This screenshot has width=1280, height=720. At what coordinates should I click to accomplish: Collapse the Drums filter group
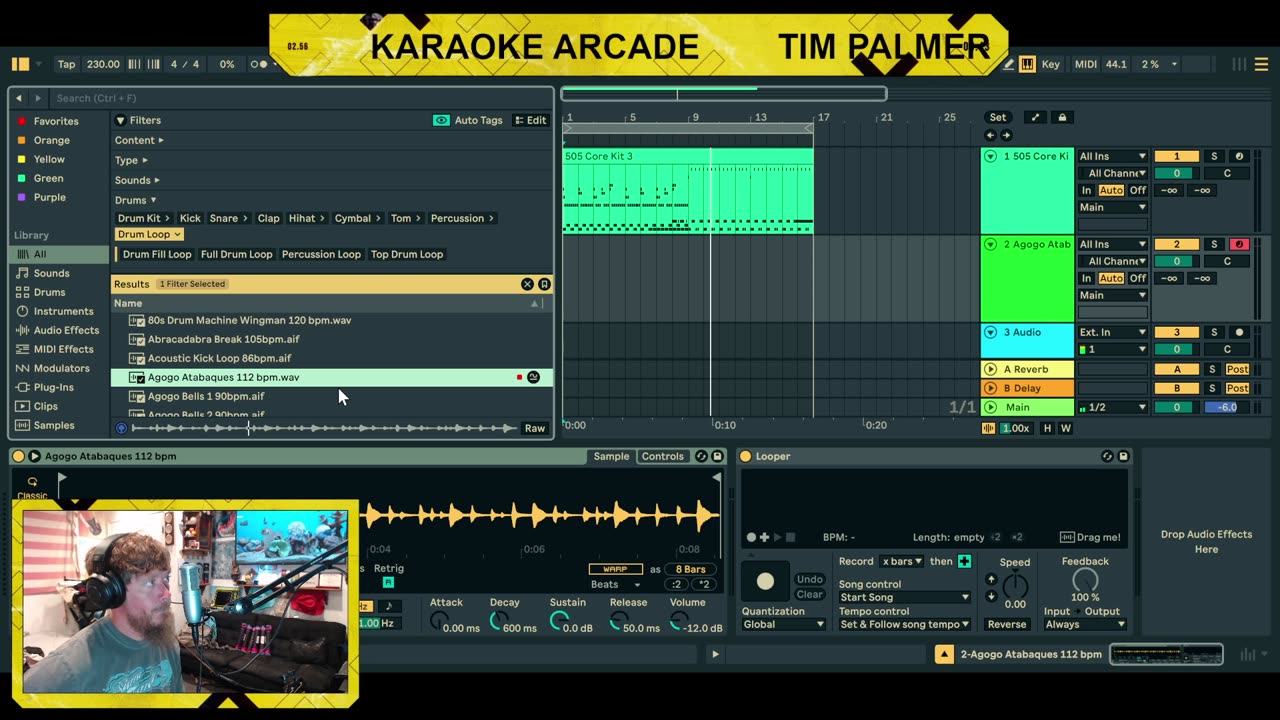(135, 200)
